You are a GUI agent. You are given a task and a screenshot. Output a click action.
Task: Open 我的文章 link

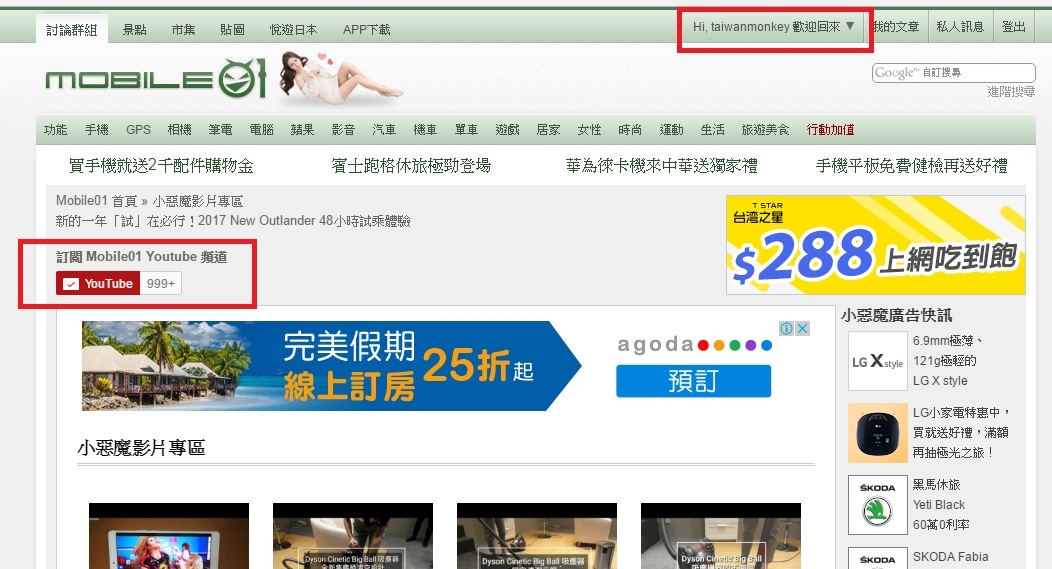pyautogui.click(x=896, y=27)
